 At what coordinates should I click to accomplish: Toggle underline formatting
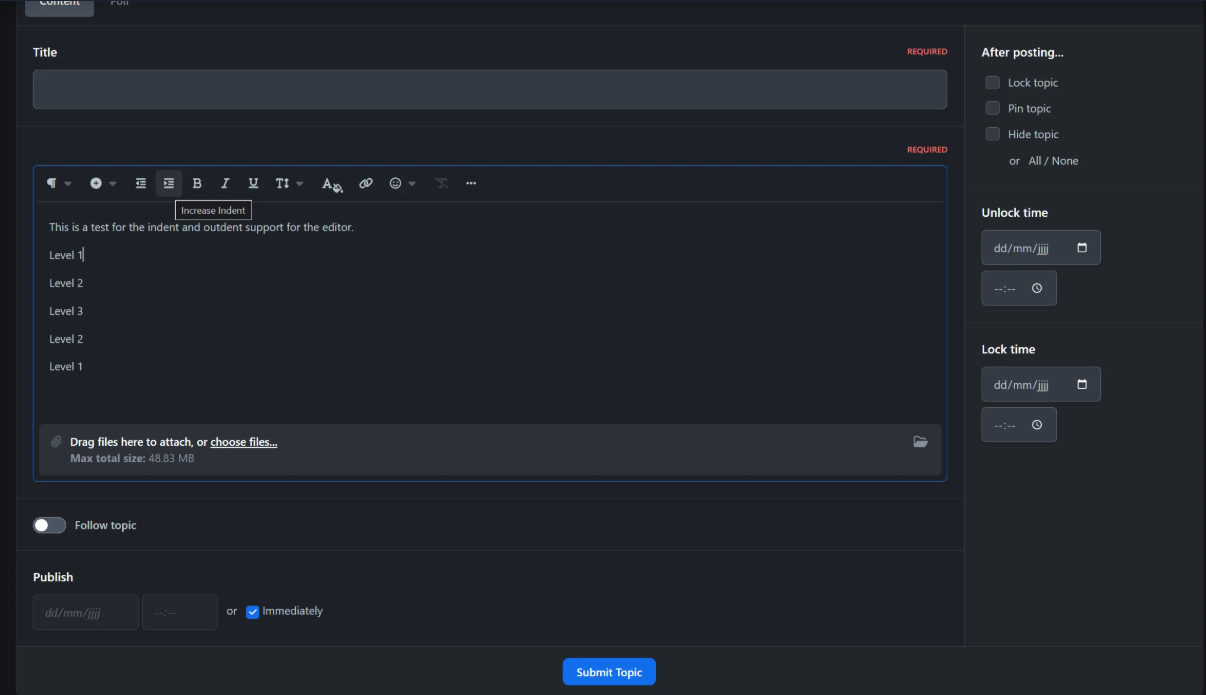coord(253,184)
